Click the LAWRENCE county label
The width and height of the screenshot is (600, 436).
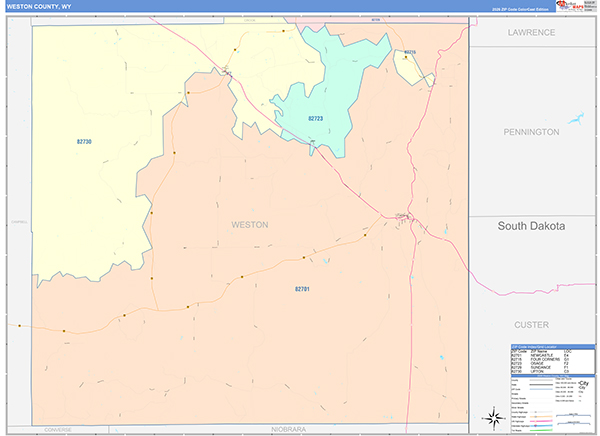[x=532, y=33]
